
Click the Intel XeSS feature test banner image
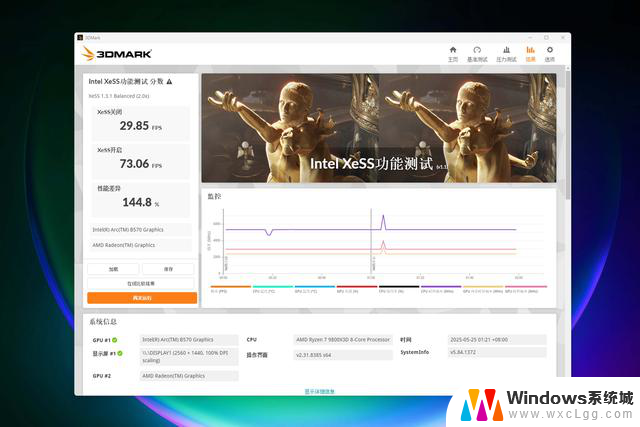[x=379, y=128]
